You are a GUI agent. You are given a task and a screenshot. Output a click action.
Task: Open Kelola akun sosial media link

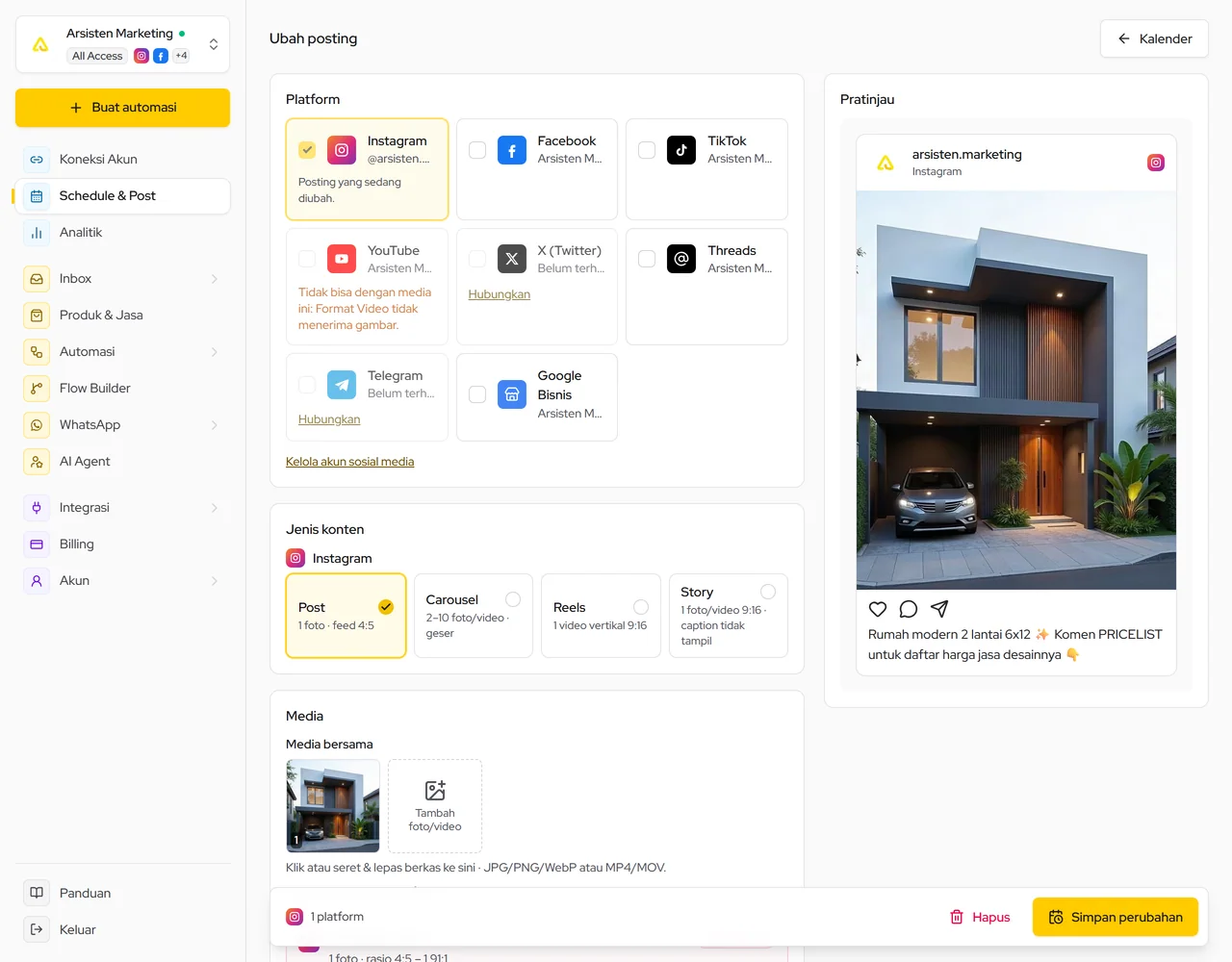point(349,462)
